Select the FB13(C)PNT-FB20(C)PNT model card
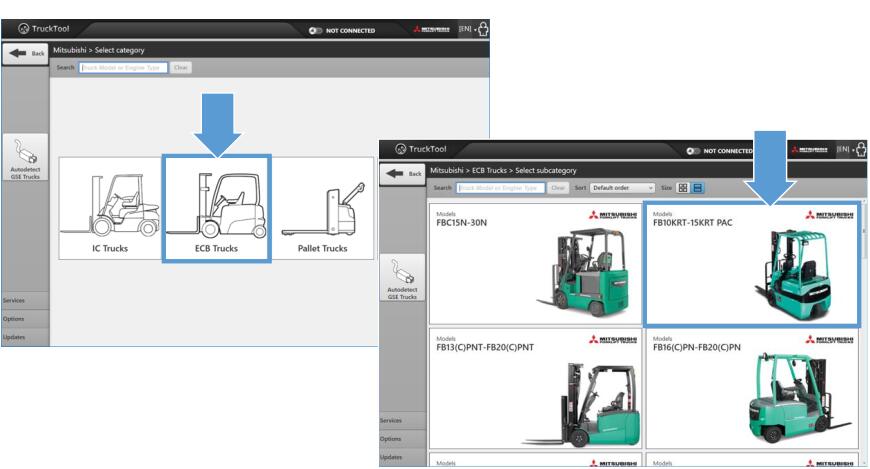Screen dimensions: 870x469 [535, 389]
